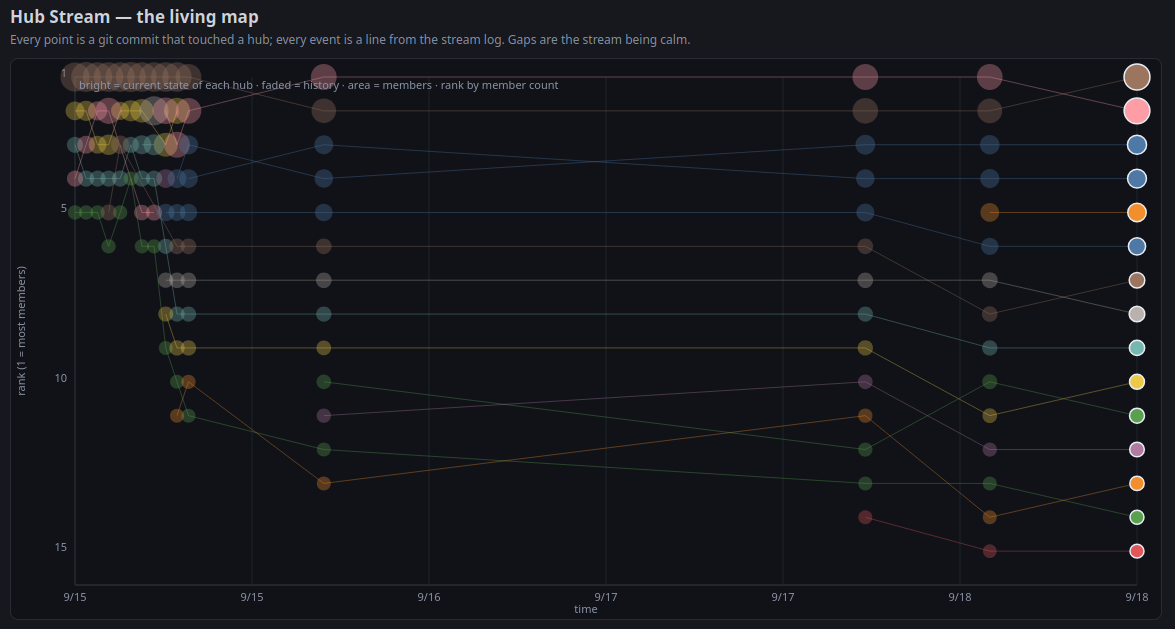Click the bright brown rank 1 hub point
Image resolution: width=1175 pixels, height=629 pixels.
(x=1137, y=76)
